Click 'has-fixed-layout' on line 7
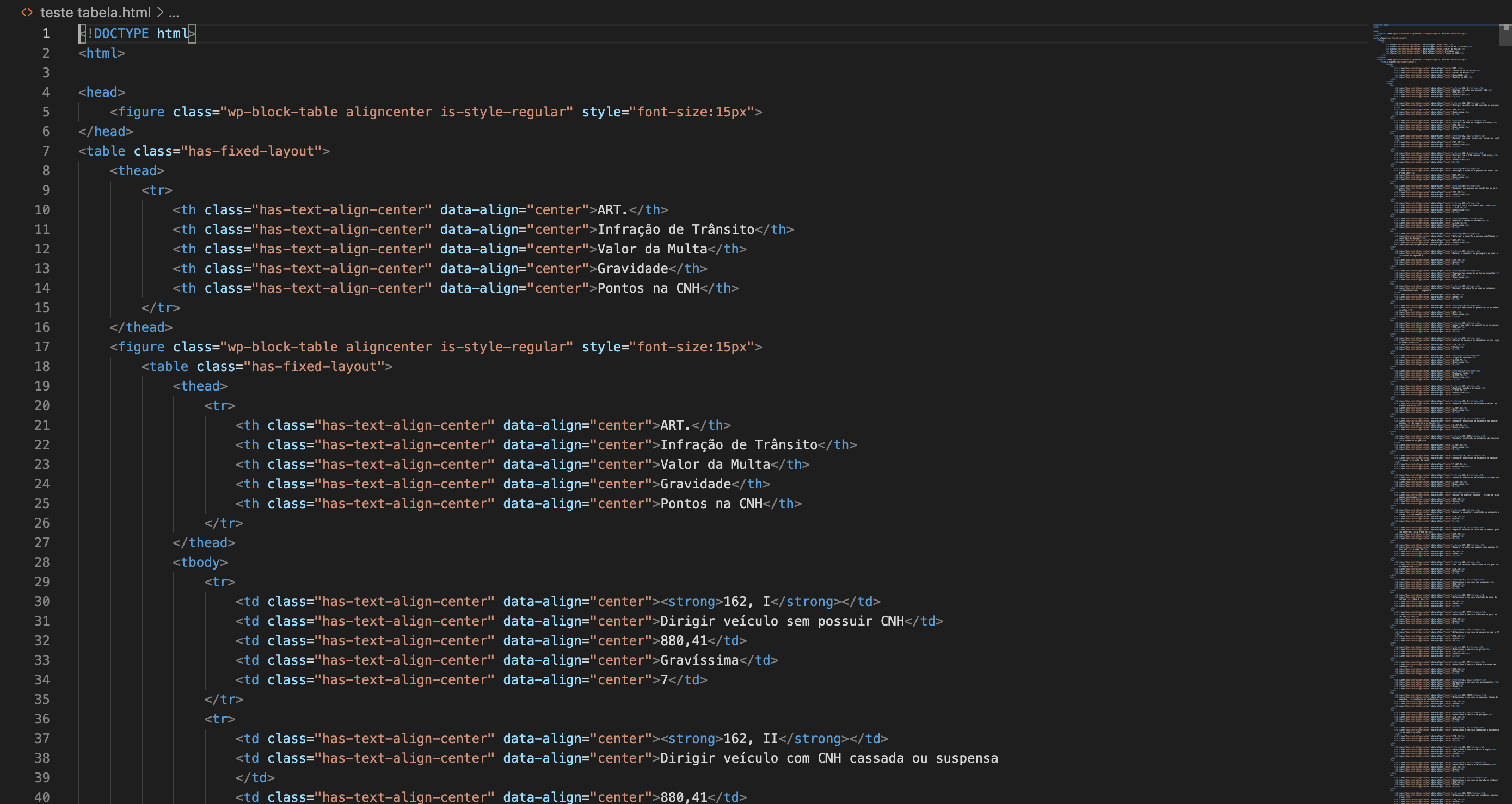The width and height of the screenshot is (1512, 804). point(251,151)
